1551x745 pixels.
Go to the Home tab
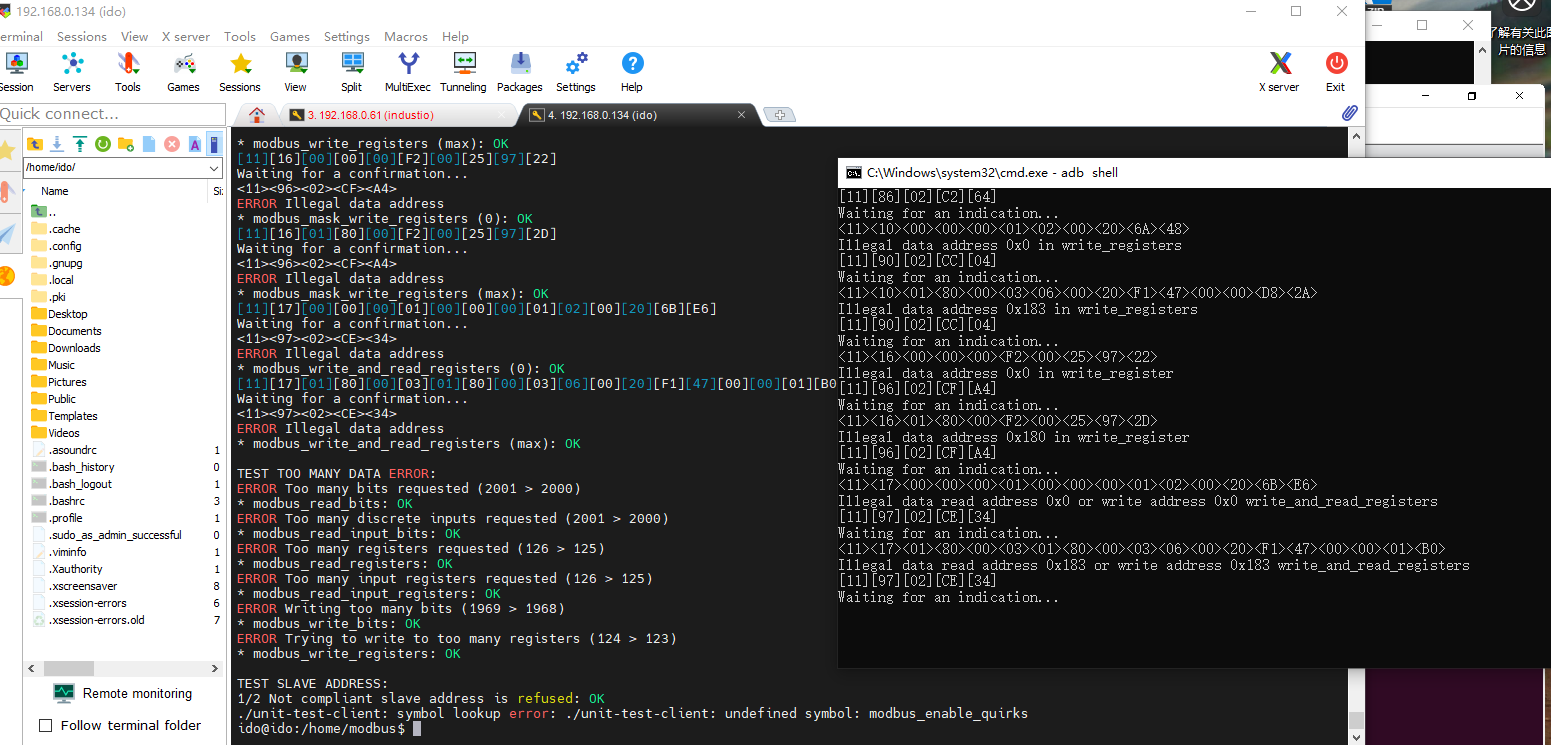coord(257,115)
